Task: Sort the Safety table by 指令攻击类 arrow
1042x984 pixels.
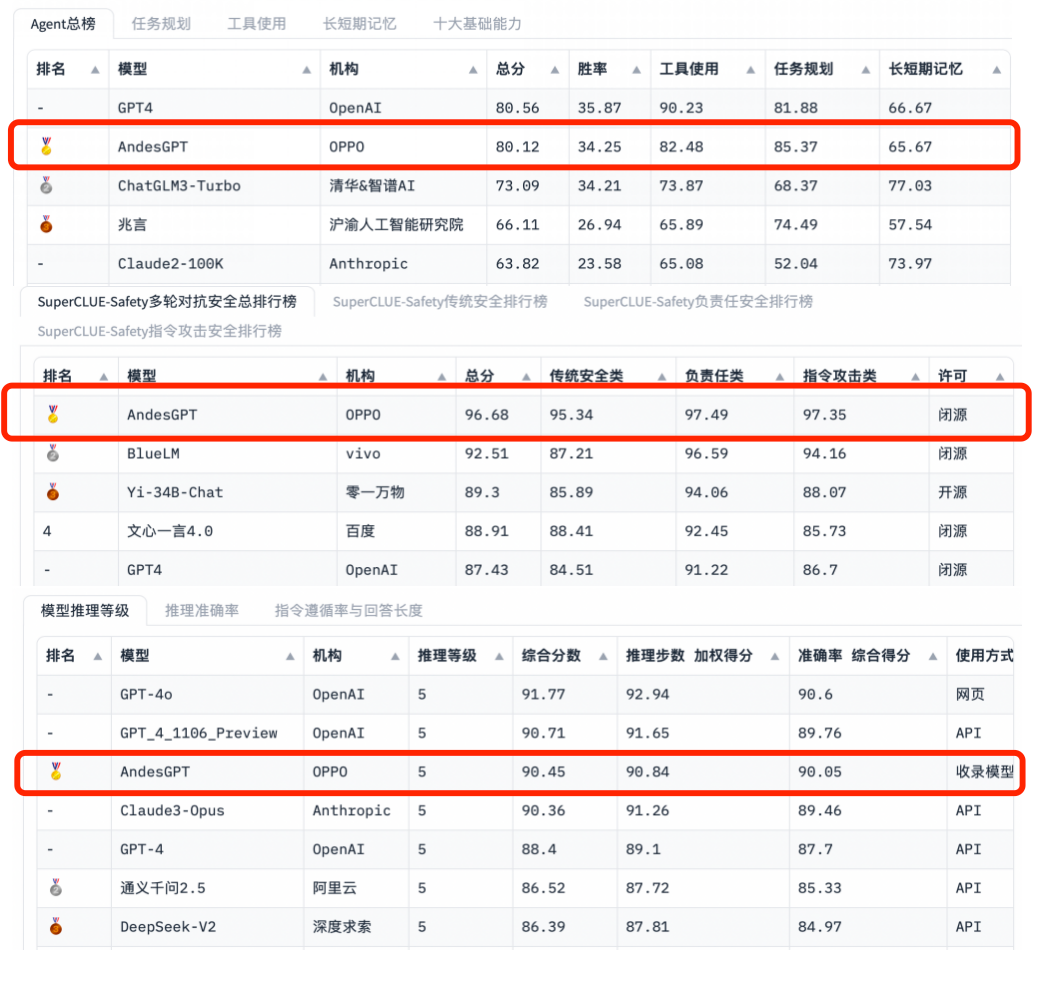Action: pyautogui.click(x=915, y=377)
